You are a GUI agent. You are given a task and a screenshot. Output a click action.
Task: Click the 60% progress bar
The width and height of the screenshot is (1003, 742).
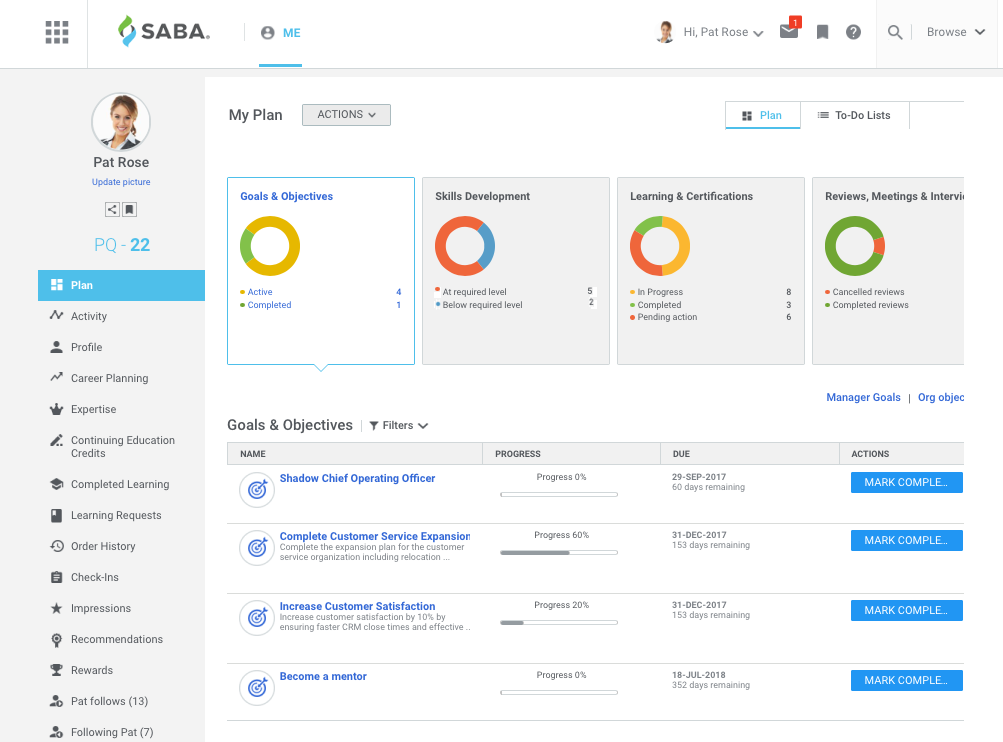pos(559,553)
